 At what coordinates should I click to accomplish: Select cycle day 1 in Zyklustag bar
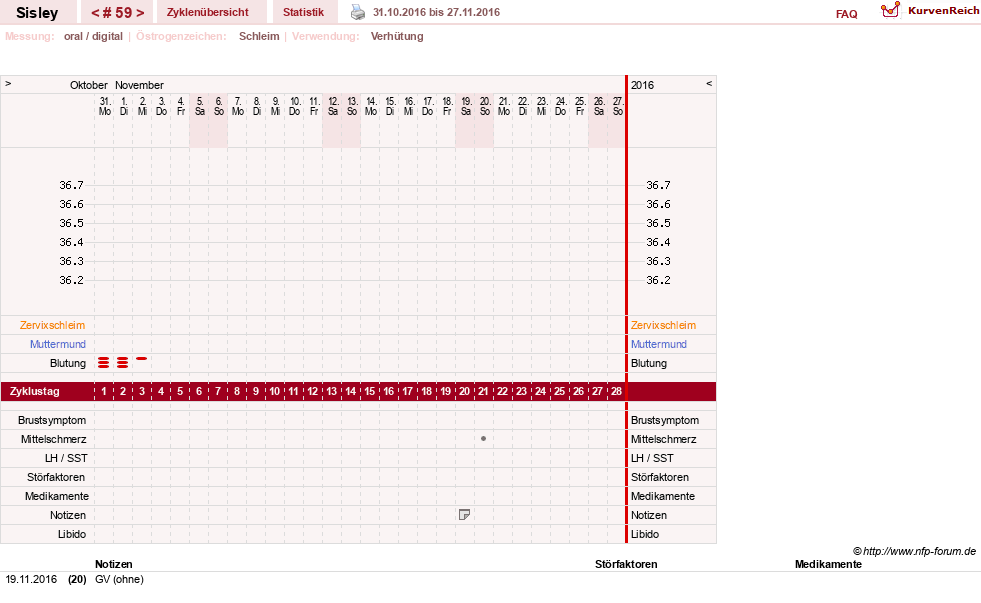pos(104,392)
